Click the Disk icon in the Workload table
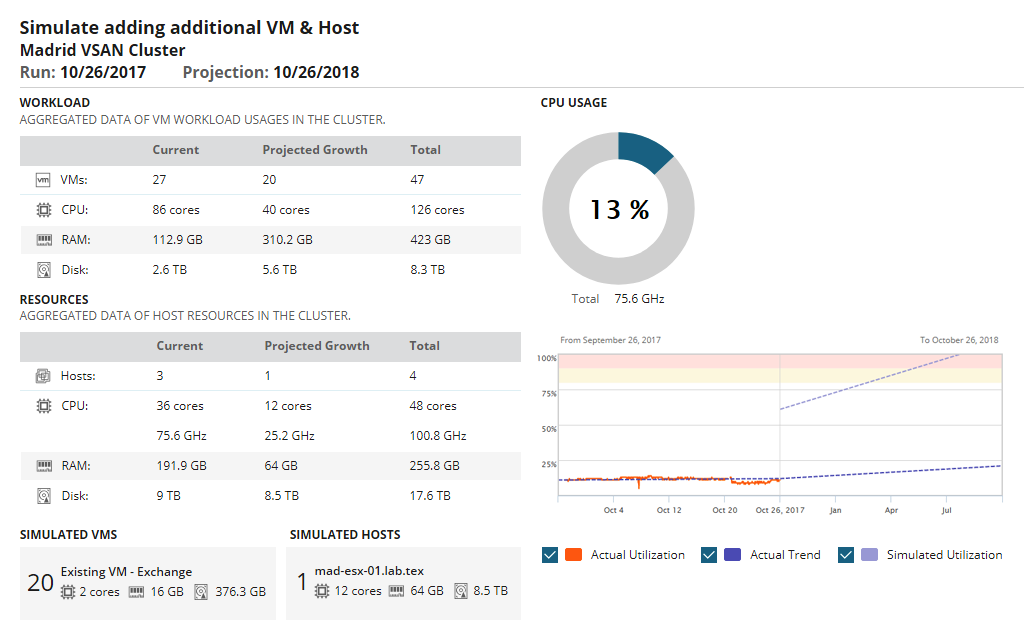The height and width of the screenshot is (640, 1024). (x=42, y=270)
